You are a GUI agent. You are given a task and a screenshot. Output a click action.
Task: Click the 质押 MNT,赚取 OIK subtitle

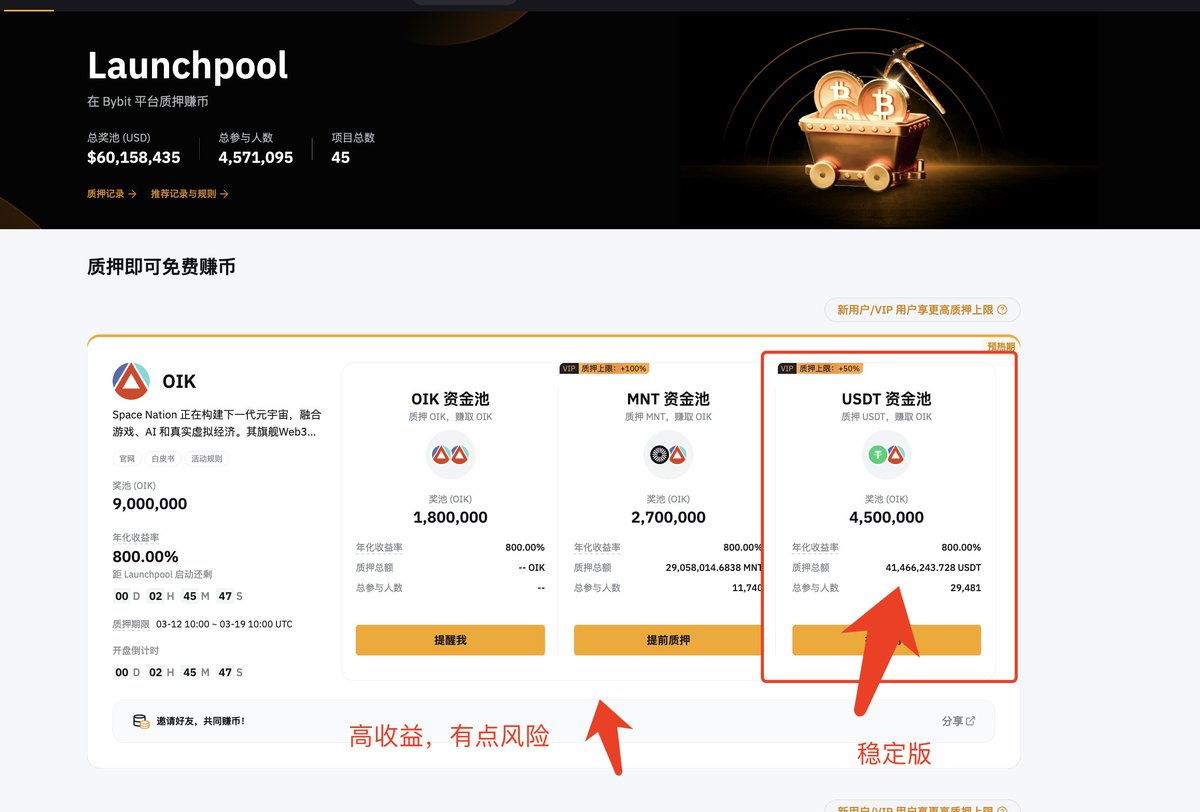668,416
